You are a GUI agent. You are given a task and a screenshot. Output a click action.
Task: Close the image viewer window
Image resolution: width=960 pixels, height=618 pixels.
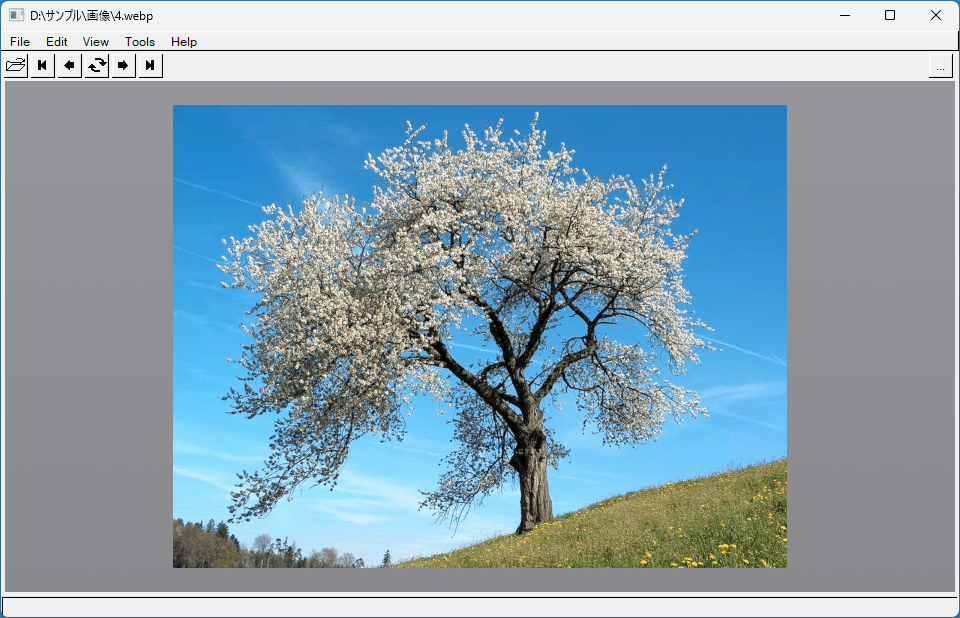(x=936, y=15)
